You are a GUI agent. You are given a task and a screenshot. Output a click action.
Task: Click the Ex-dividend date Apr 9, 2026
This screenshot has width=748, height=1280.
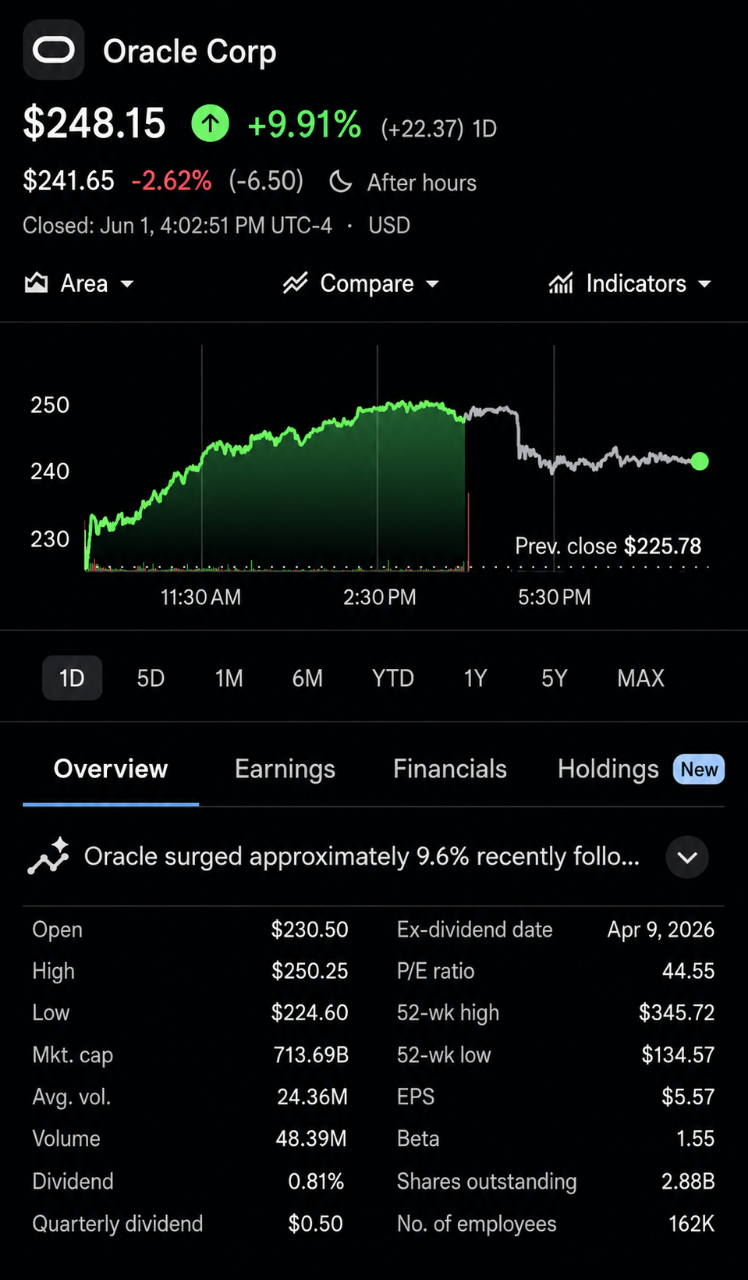pos(661,930)
